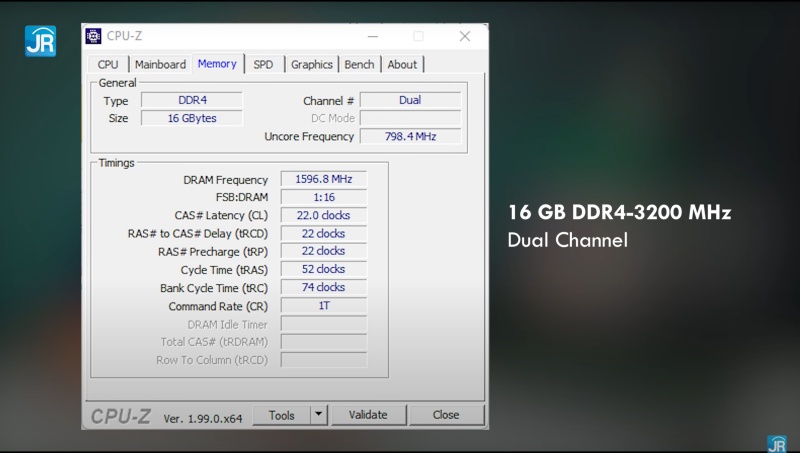Click the RAS# Precharge (tRP) label

coord(213,252)
